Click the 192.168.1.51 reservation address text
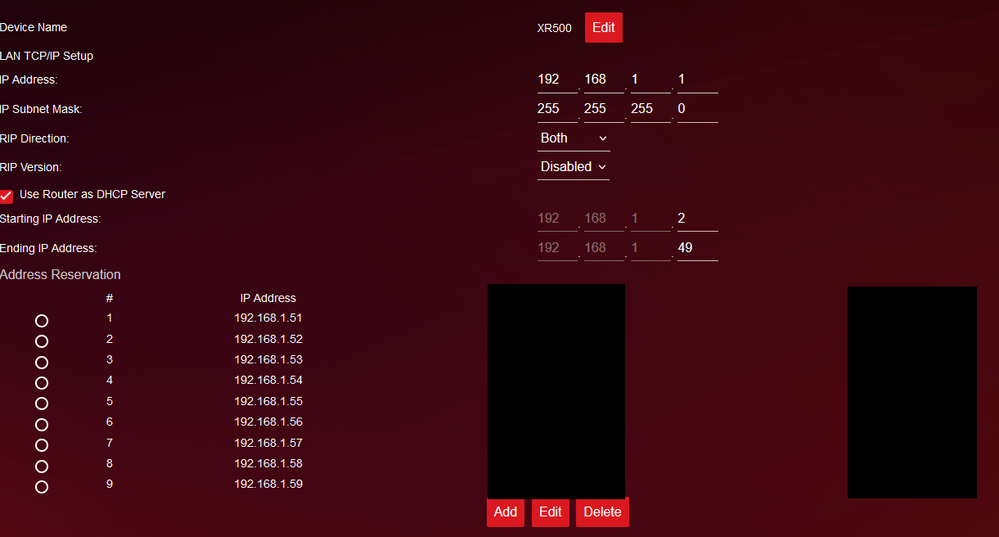 click(x=268, y=318)
